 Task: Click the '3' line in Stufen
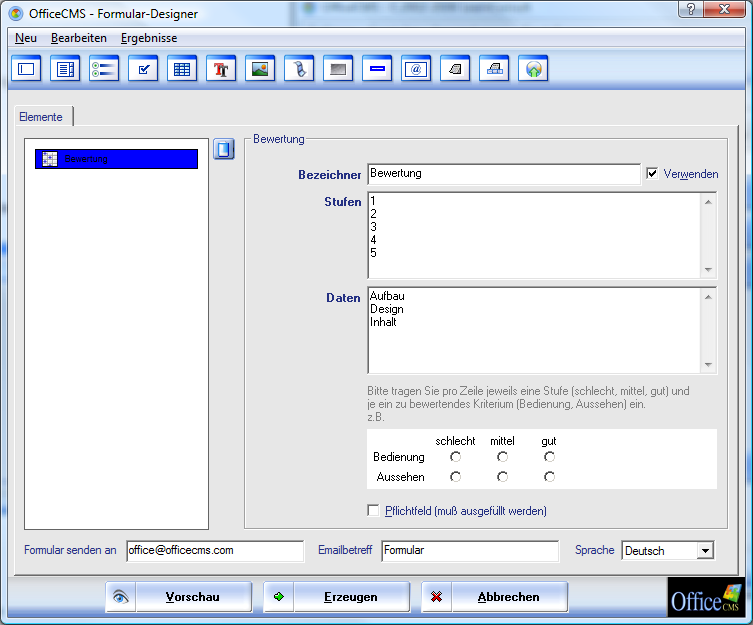tap(374, 227)
